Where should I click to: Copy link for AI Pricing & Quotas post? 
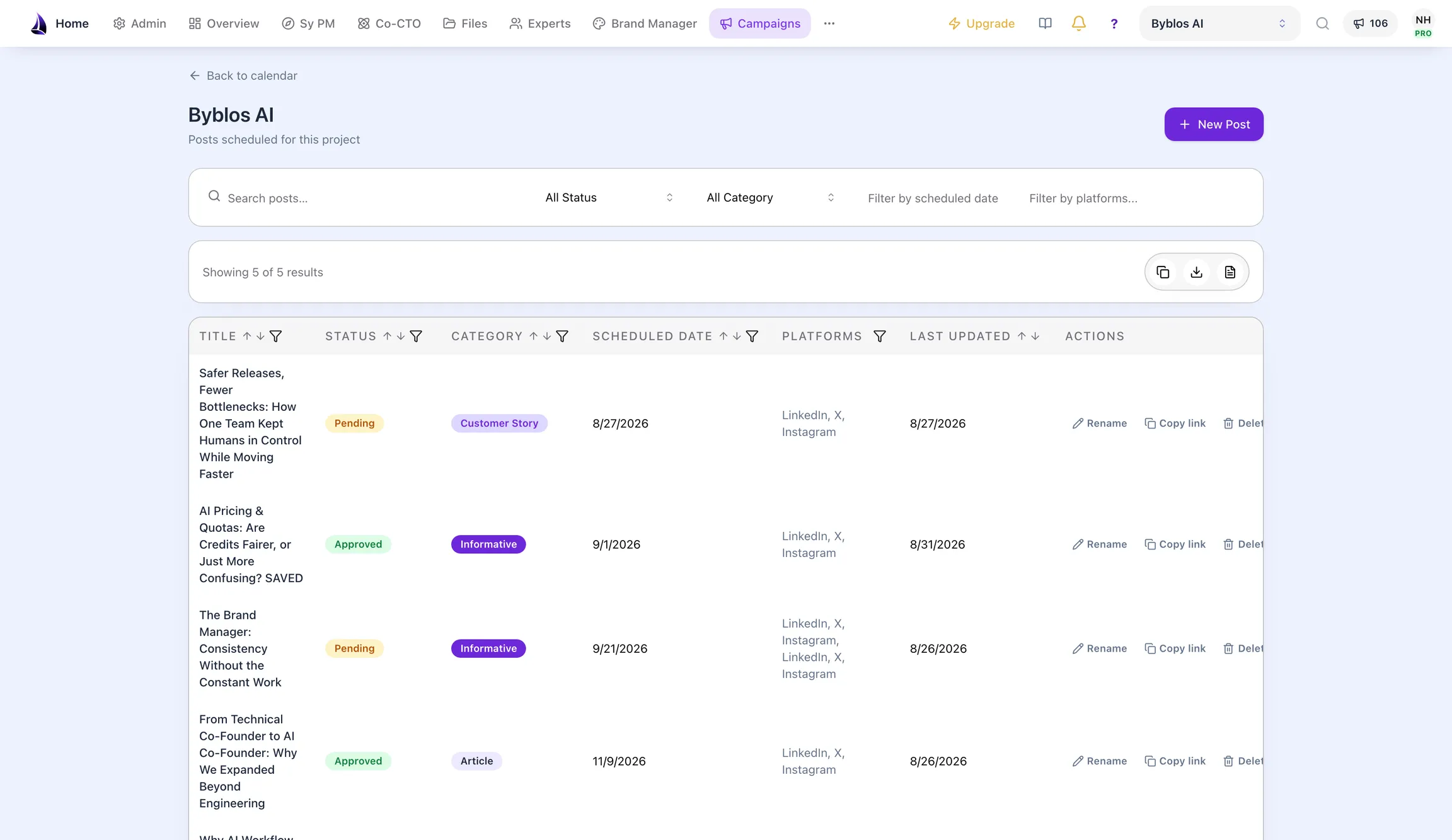coord(1175,544)
